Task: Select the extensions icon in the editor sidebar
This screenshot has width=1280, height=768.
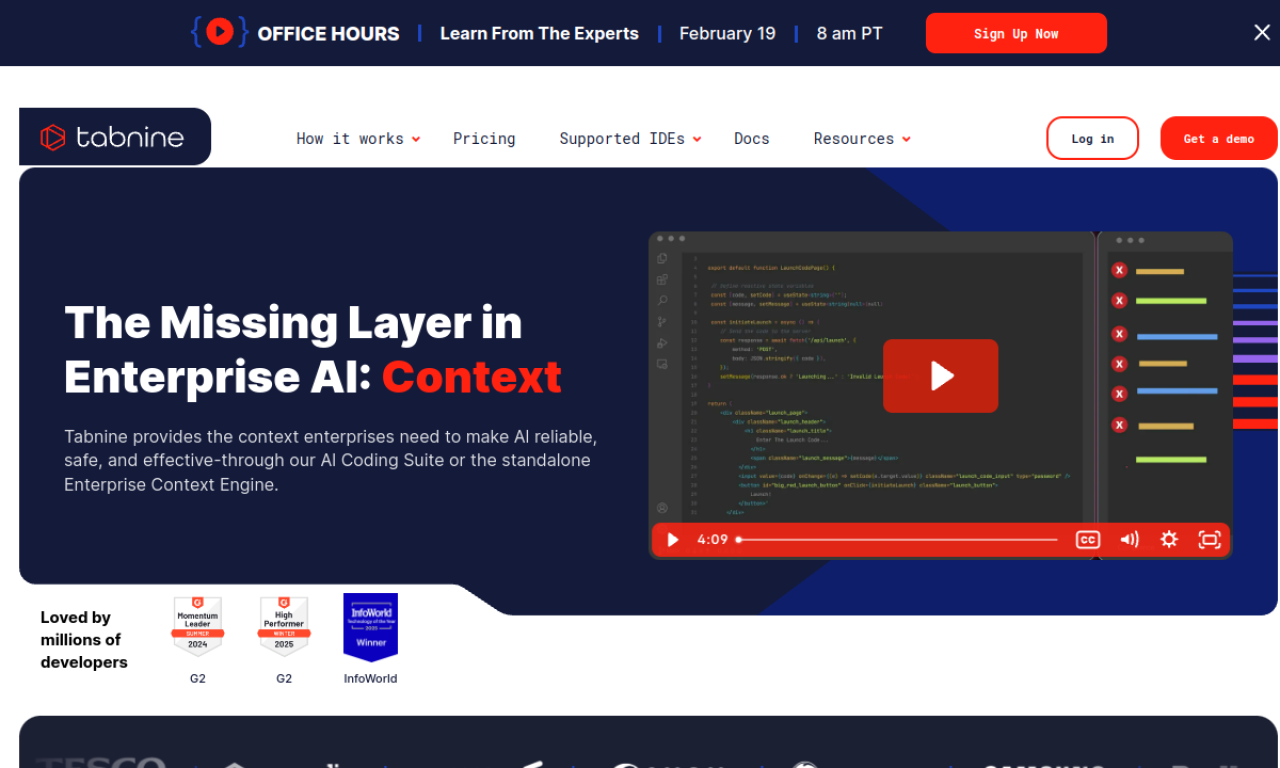Action: (x=662, y=279)
